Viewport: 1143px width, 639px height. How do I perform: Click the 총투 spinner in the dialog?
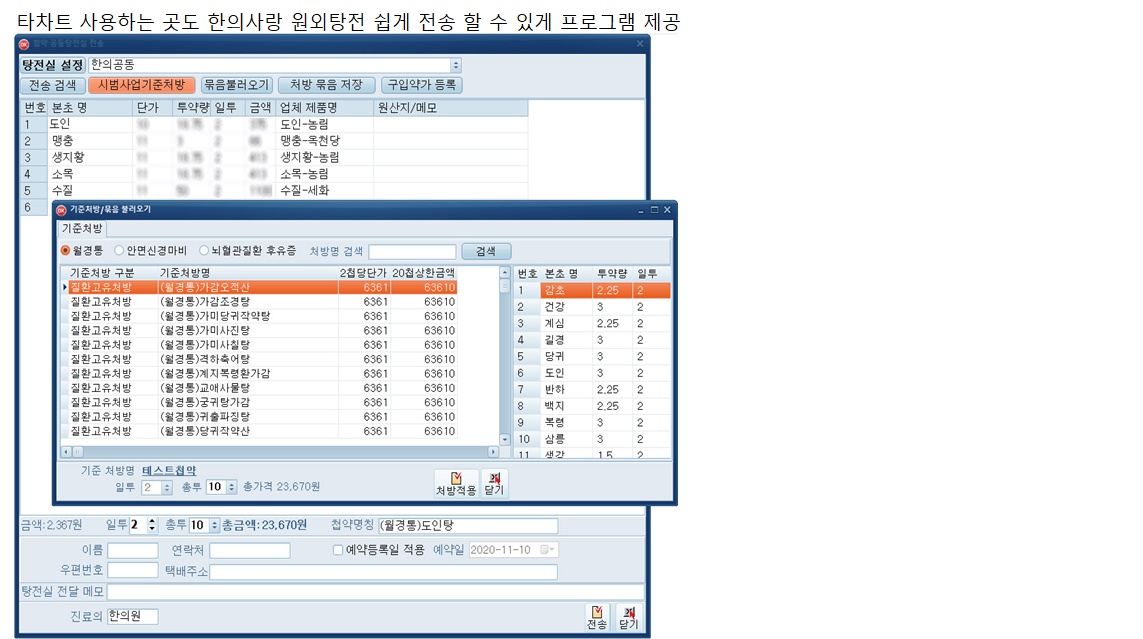[x=232, y=487]
